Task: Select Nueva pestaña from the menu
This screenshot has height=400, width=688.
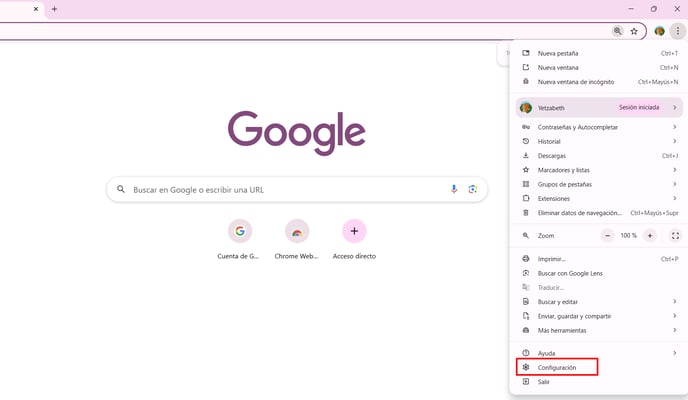Action: tap(599, 53)
